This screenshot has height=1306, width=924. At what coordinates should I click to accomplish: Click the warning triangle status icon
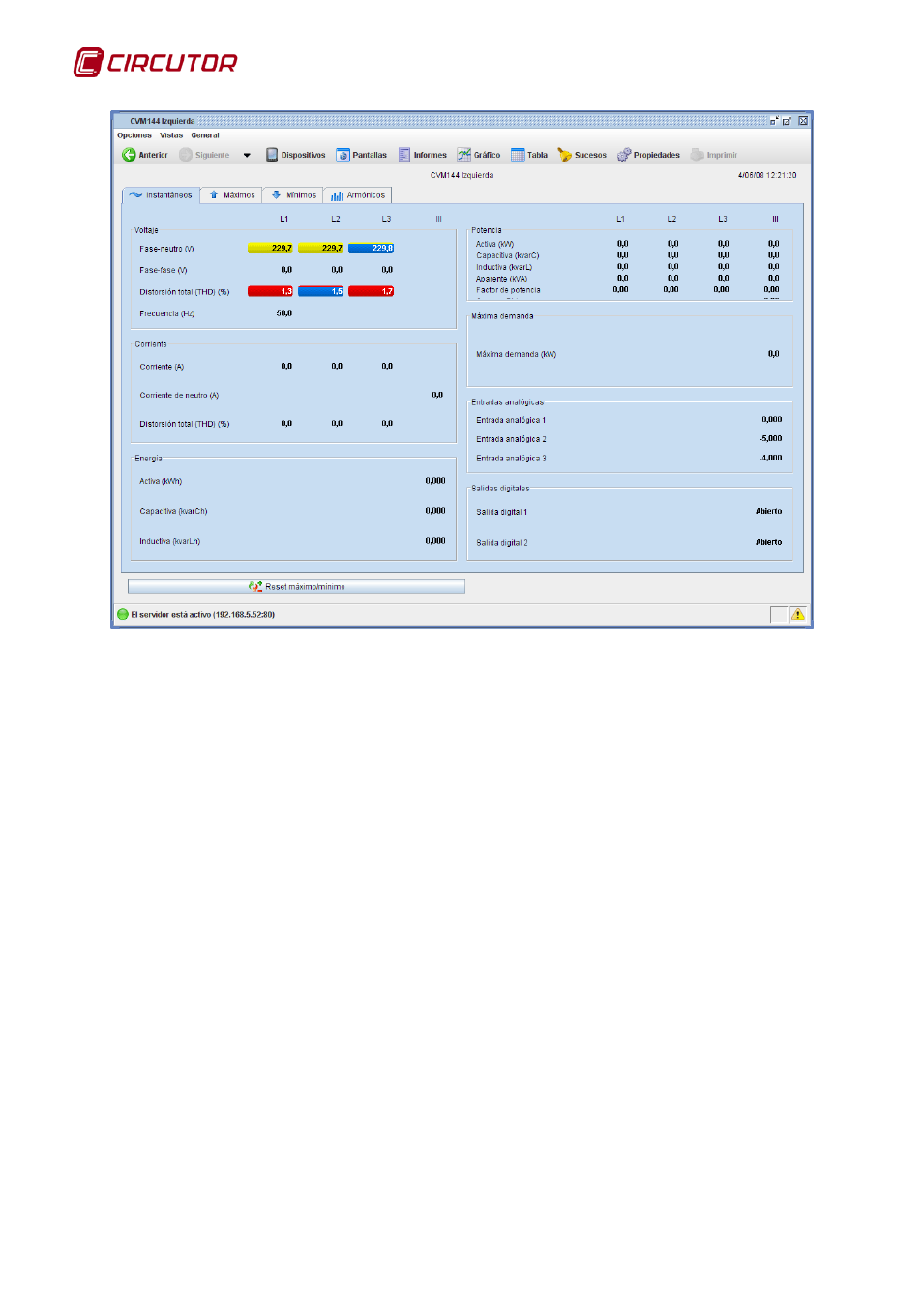tap(798, 614)
